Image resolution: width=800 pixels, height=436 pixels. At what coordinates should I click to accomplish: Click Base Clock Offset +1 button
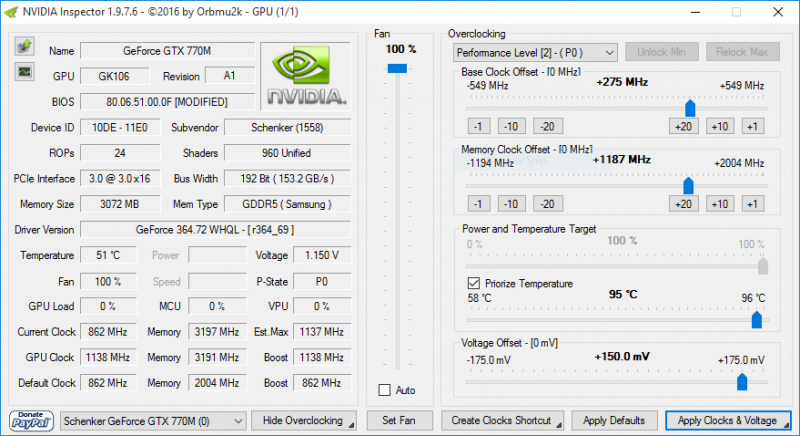point(753,126)
